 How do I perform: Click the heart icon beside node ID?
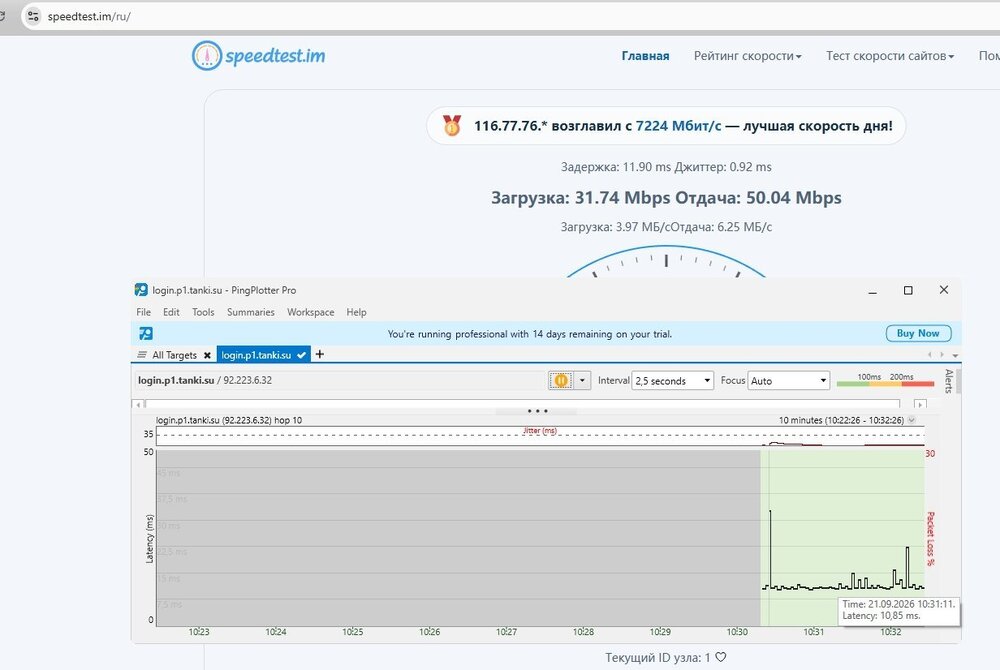coord(721,657)
